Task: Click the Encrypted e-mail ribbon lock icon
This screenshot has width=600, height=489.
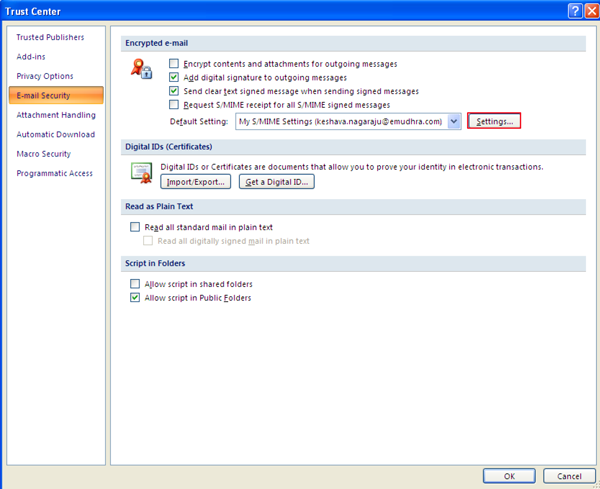Action: [x=142, y=69]
